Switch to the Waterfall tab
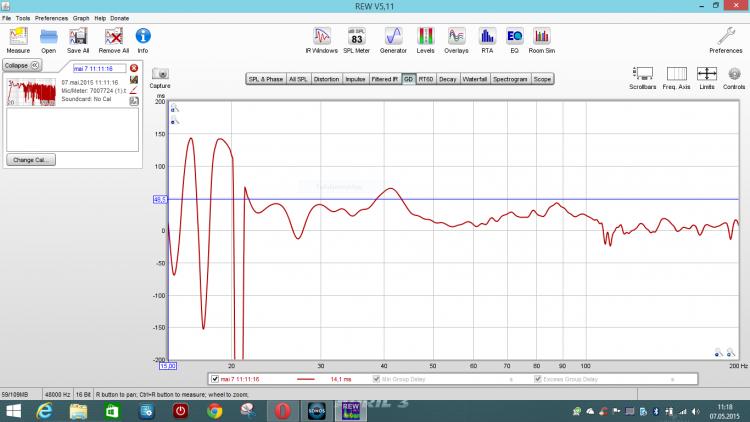The height and width of the screenshot is (422, 750). pos(474,78)
